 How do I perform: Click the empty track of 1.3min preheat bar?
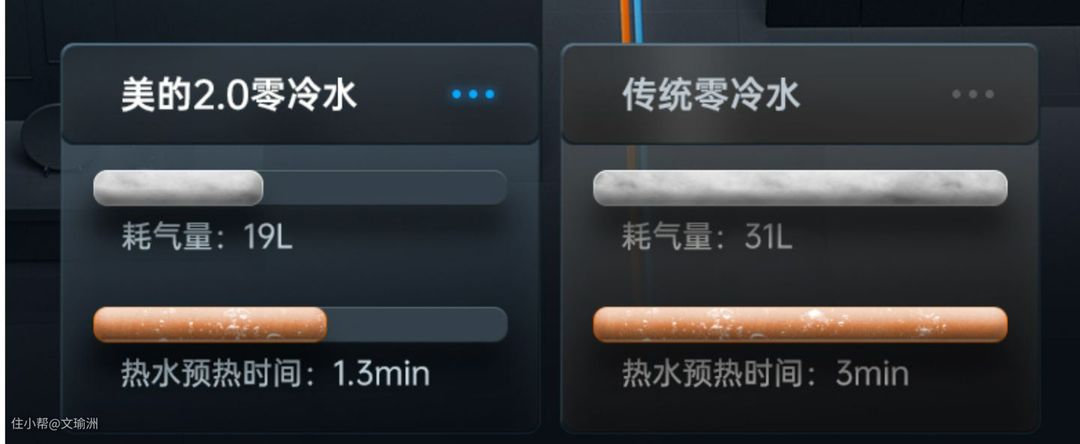coord(417,324)
